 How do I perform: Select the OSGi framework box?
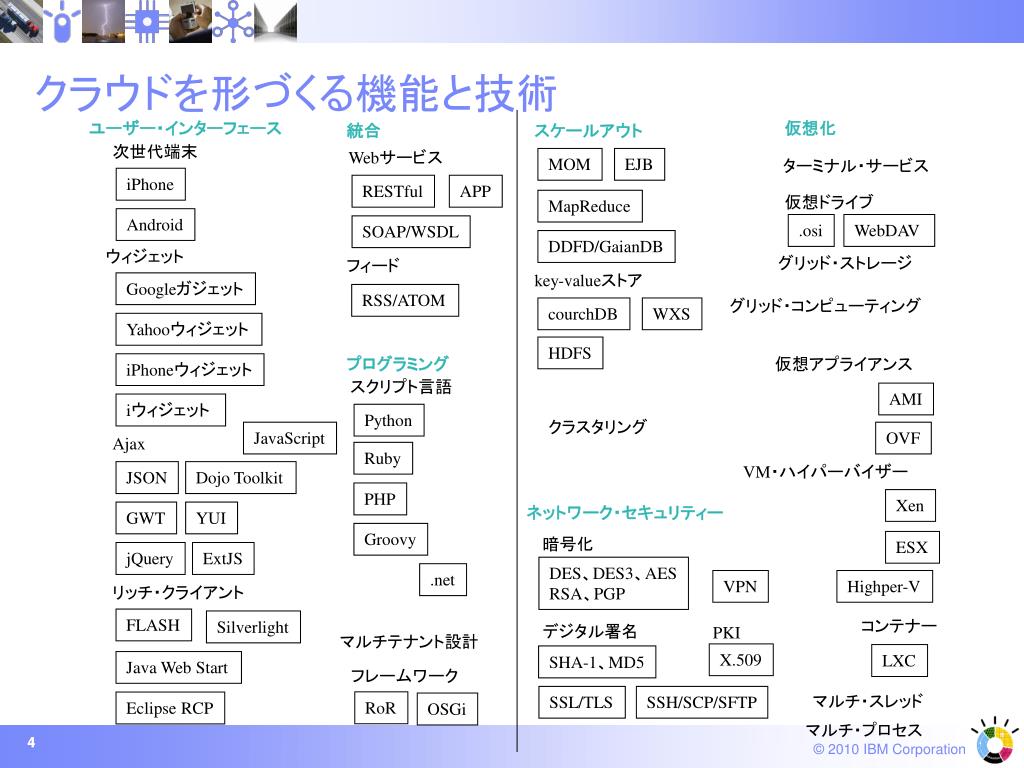click(447, 709)
